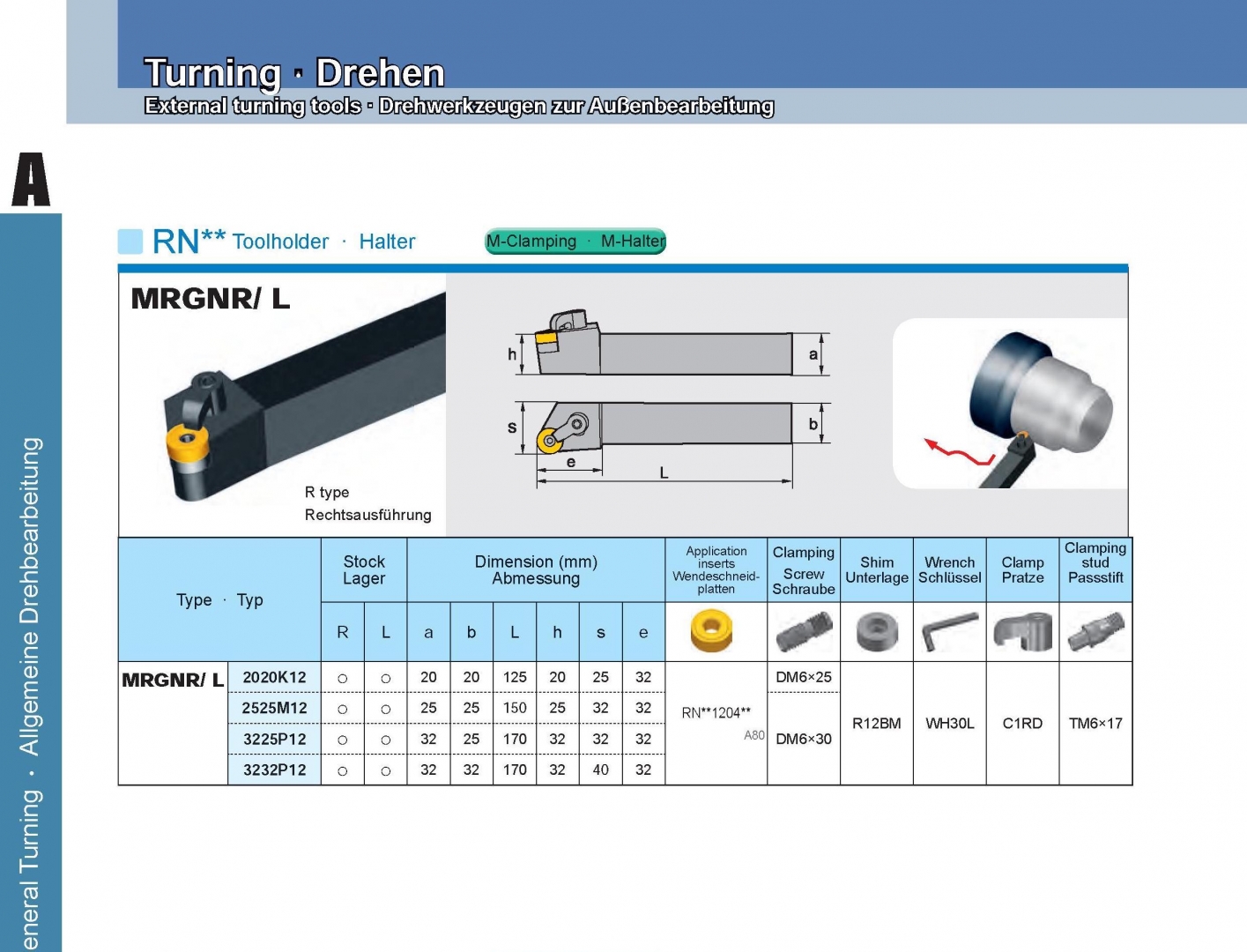Viewport: 1247px width, 952px height.
Task: Click the 'Clamping Screw Schraube' header
Action: pos(804,570)
